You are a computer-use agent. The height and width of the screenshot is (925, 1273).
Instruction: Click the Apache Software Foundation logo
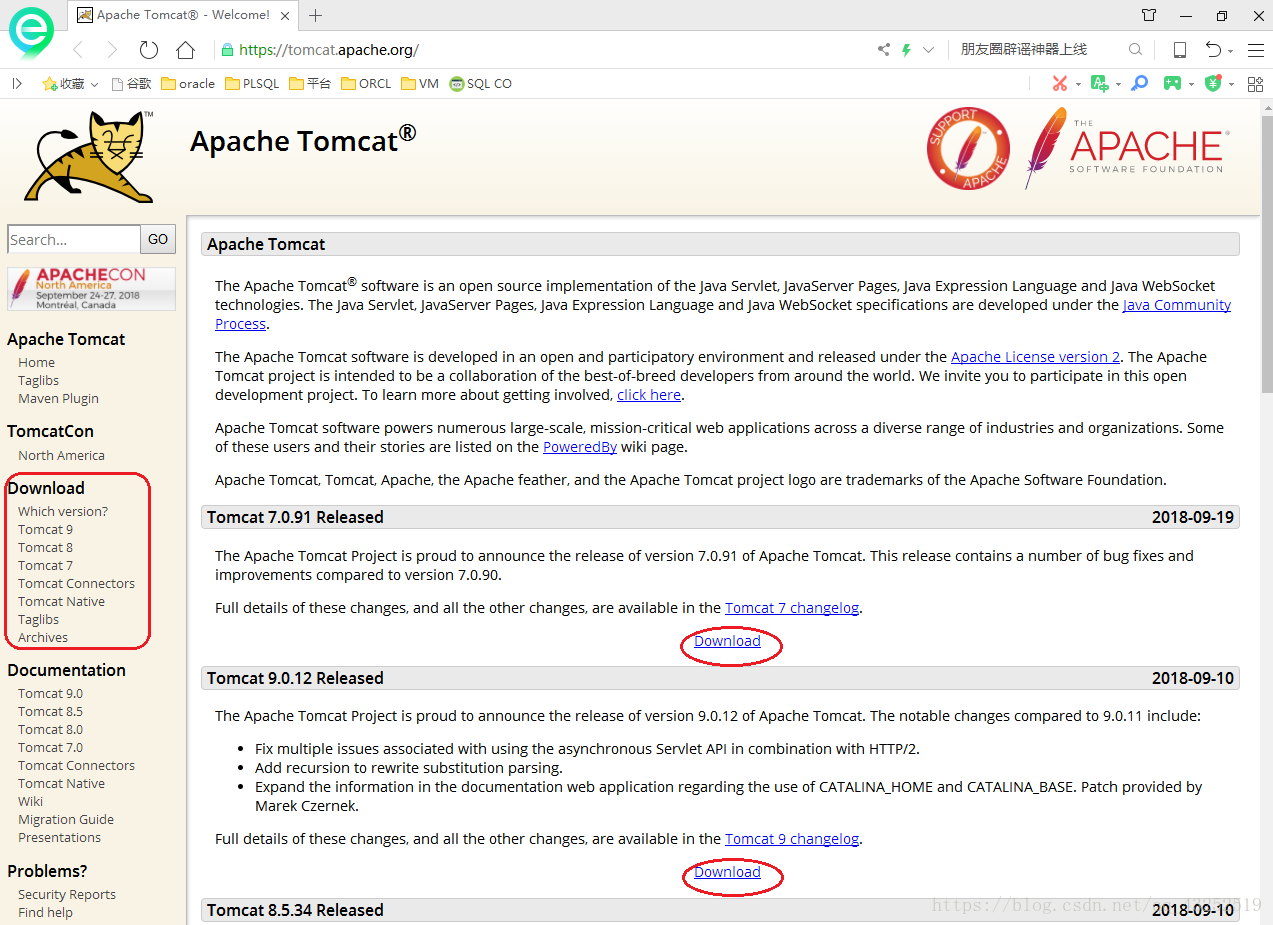(x=1125, y=148)
